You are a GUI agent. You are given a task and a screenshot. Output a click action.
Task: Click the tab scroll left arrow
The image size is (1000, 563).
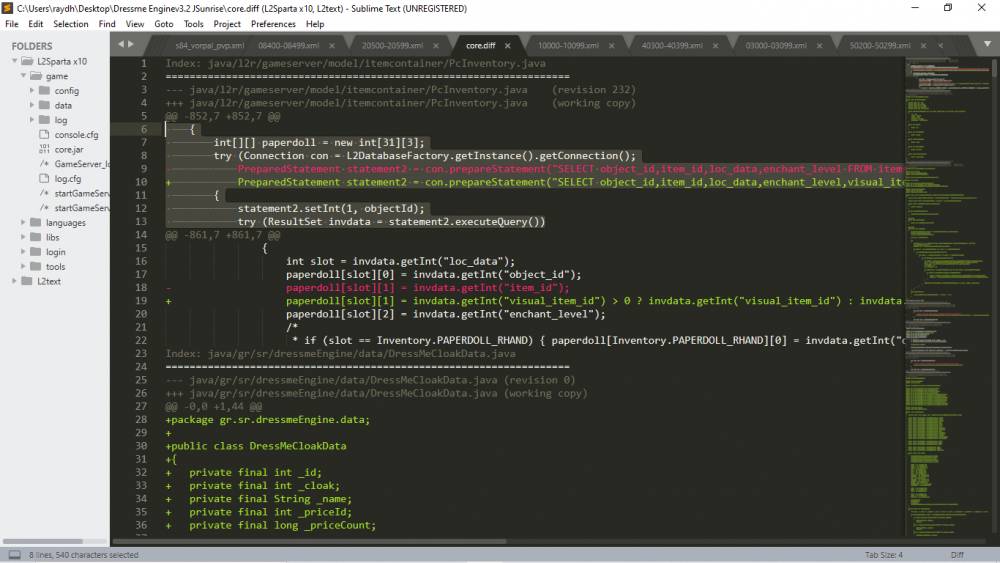click(x=121, y=45)
